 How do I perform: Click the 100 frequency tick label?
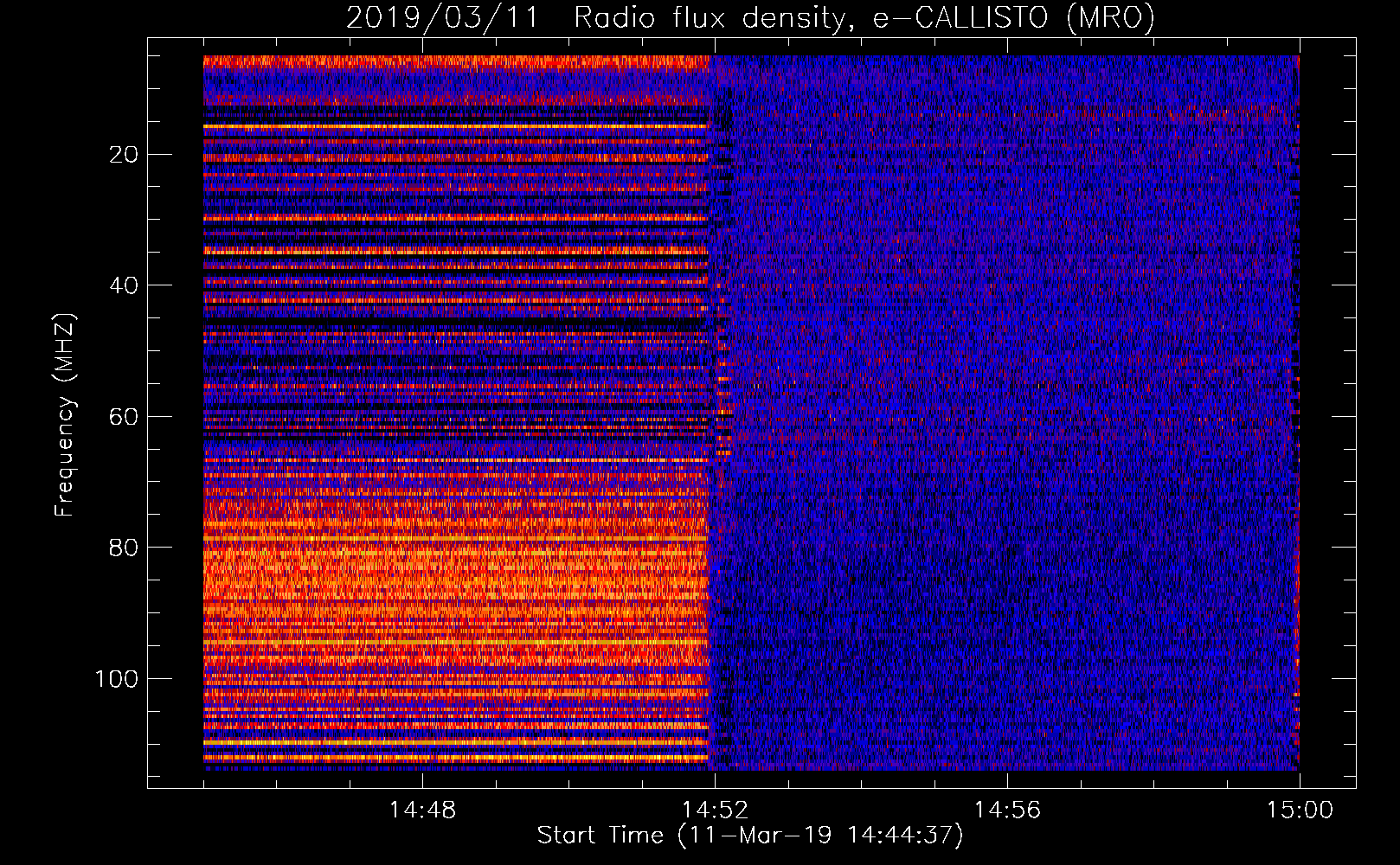coord(117,679)
